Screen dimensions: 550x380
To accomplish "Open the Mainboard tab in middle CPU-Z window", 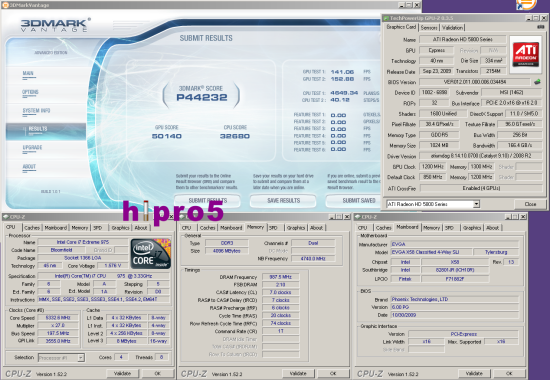I will pos(231,228).
